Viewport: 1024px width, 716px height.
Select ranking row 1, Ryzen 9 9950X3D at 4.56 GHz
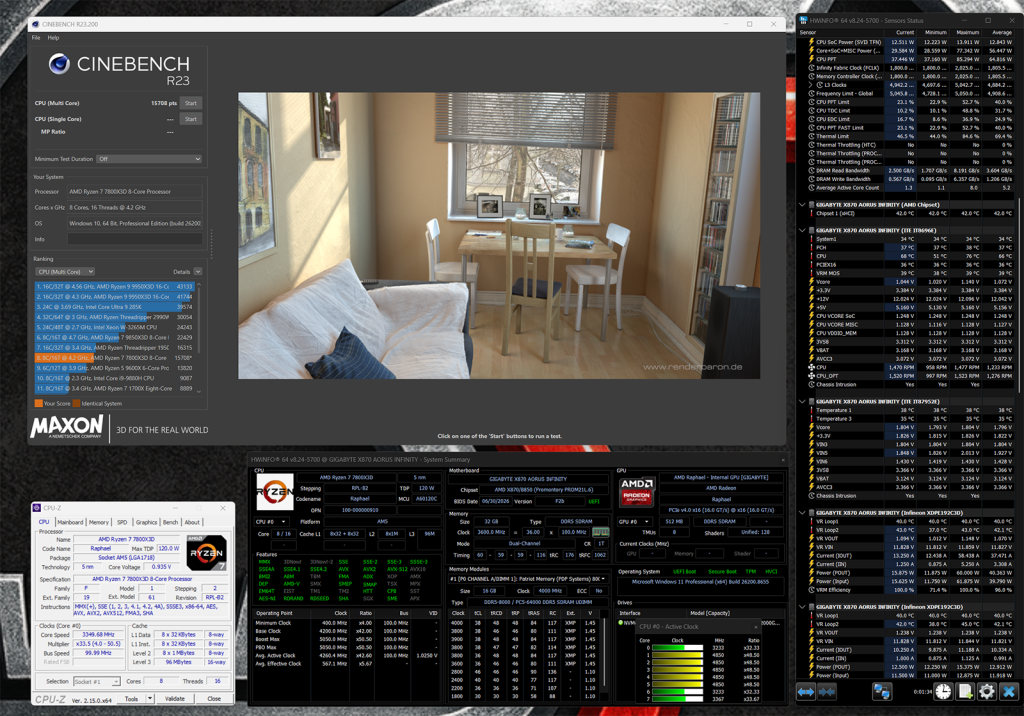[x=114, y=286]
